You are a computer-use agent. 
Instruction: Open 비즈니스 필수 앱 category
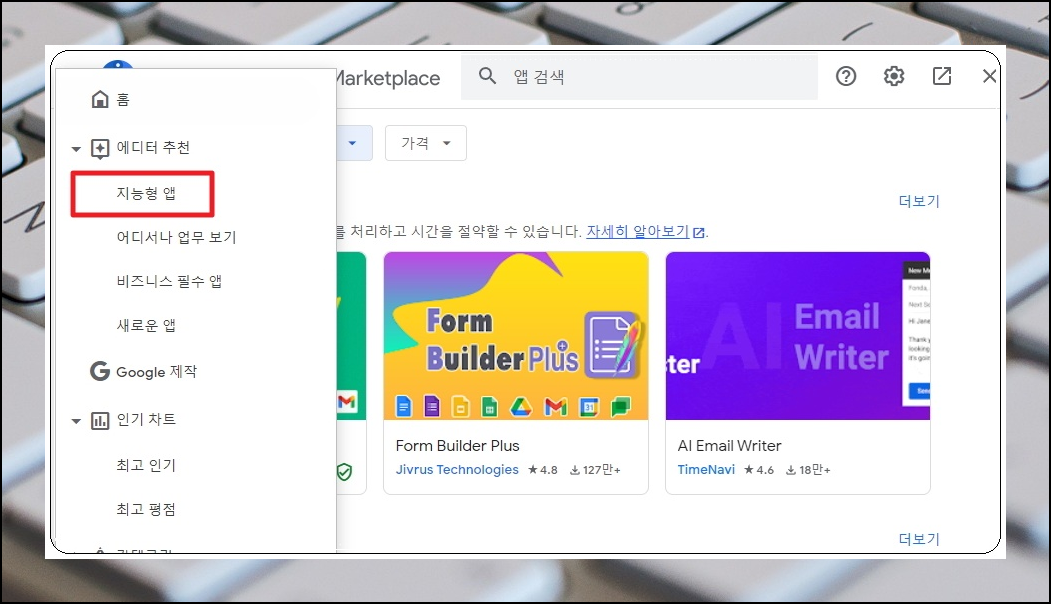click(x=169, y=282)
